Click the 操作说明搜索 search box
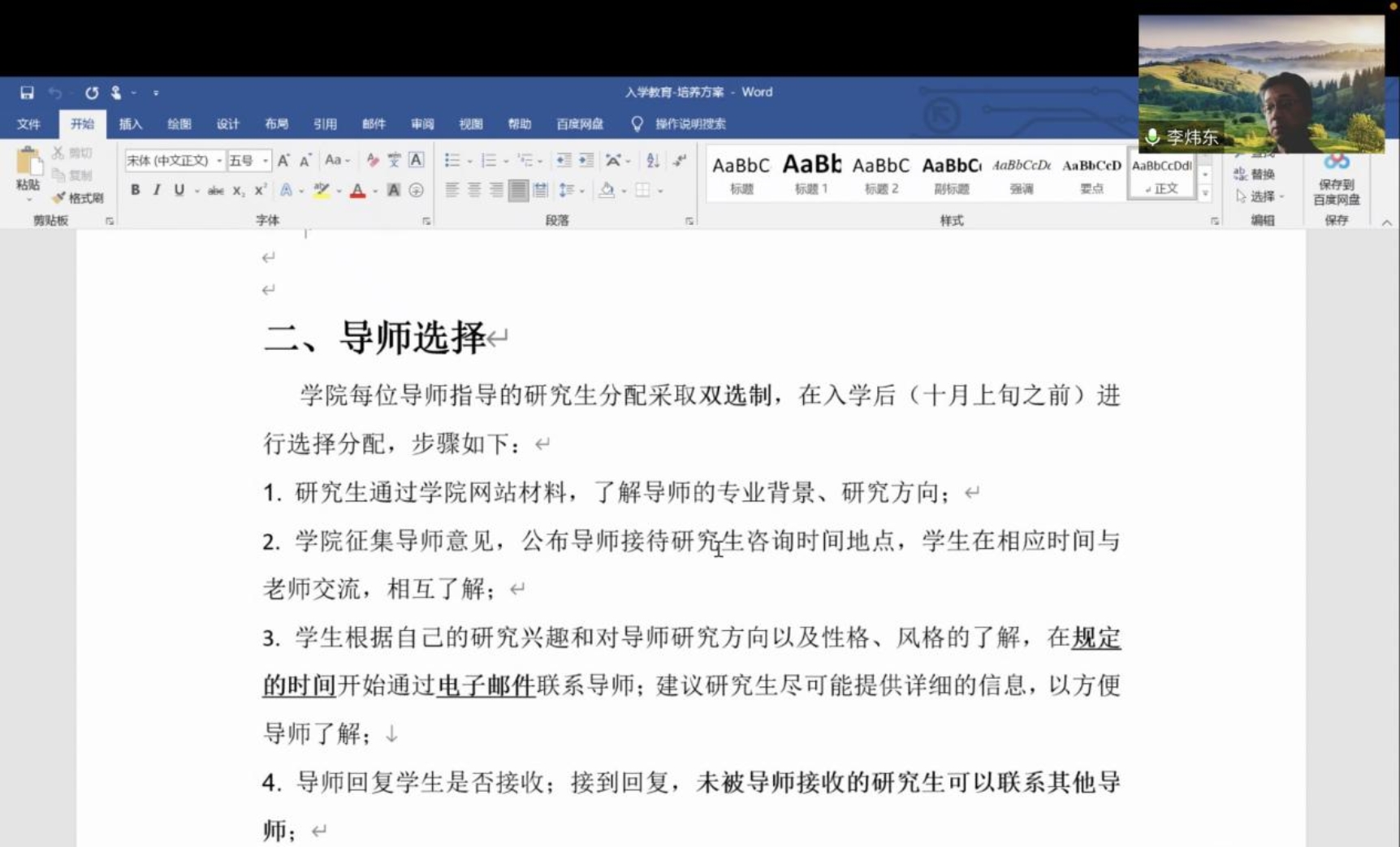The image size is (1400, 847). (x=689, y=123)
